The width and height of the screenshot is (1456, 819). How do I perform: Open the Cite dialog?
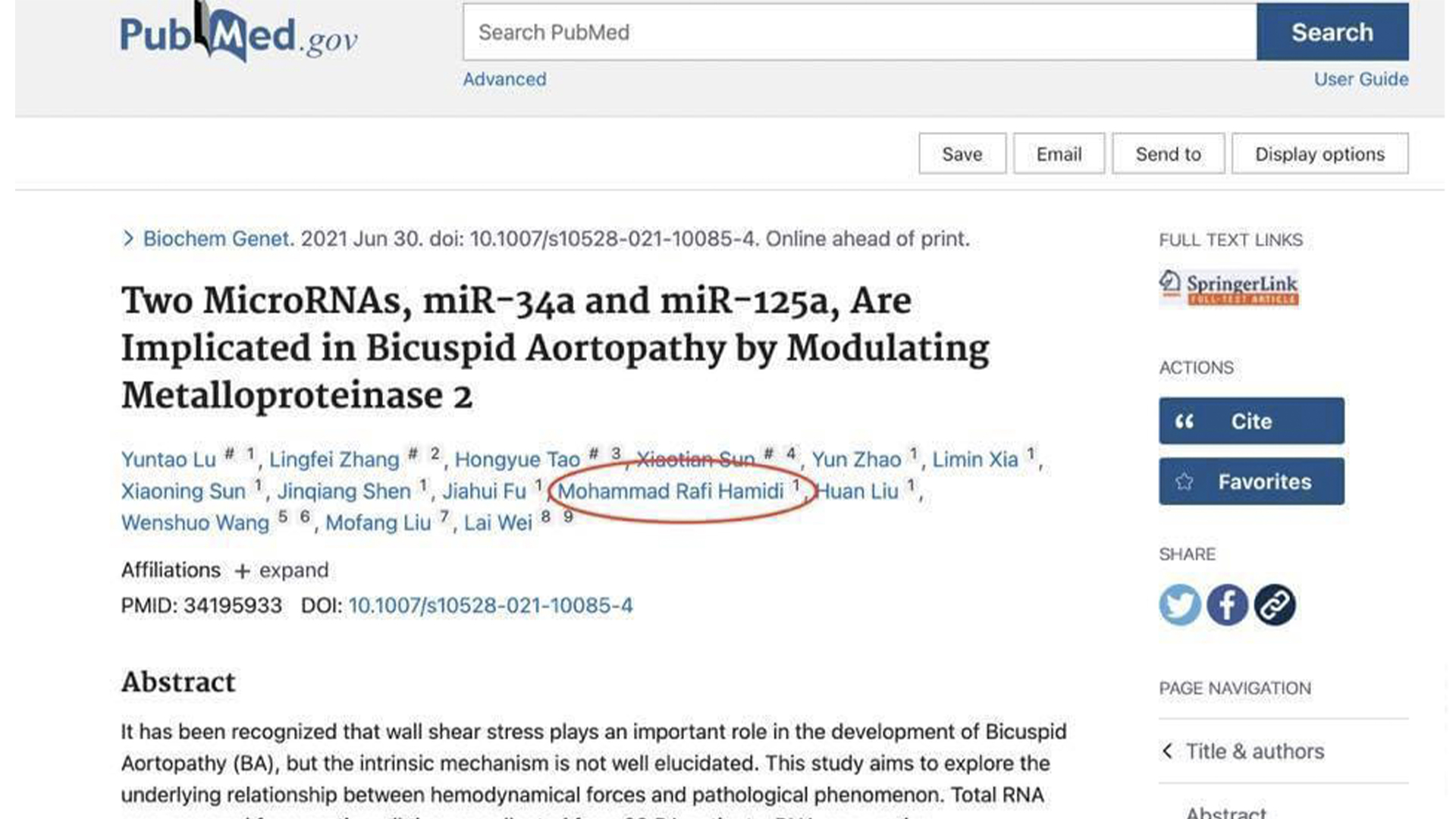(x=1250, y=421)
